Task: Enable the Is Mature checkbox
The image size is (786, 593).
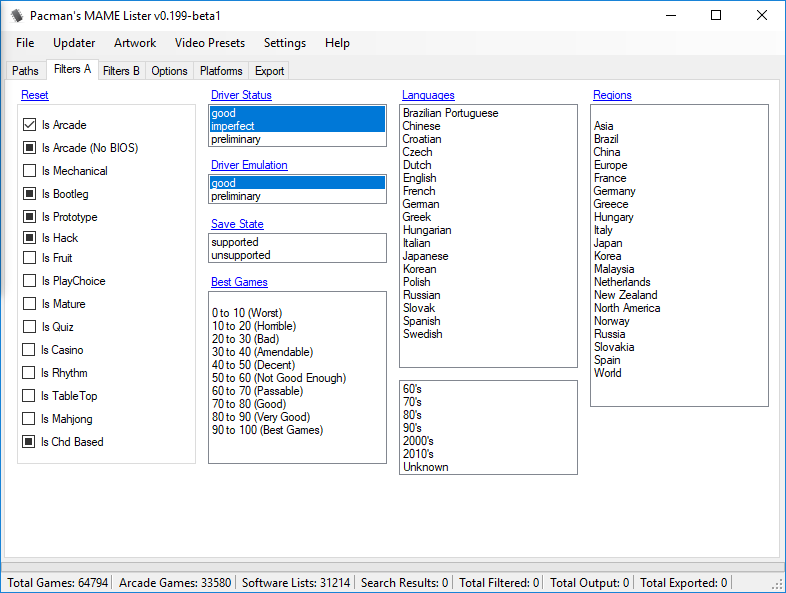Action: click(x=30, y=303)
